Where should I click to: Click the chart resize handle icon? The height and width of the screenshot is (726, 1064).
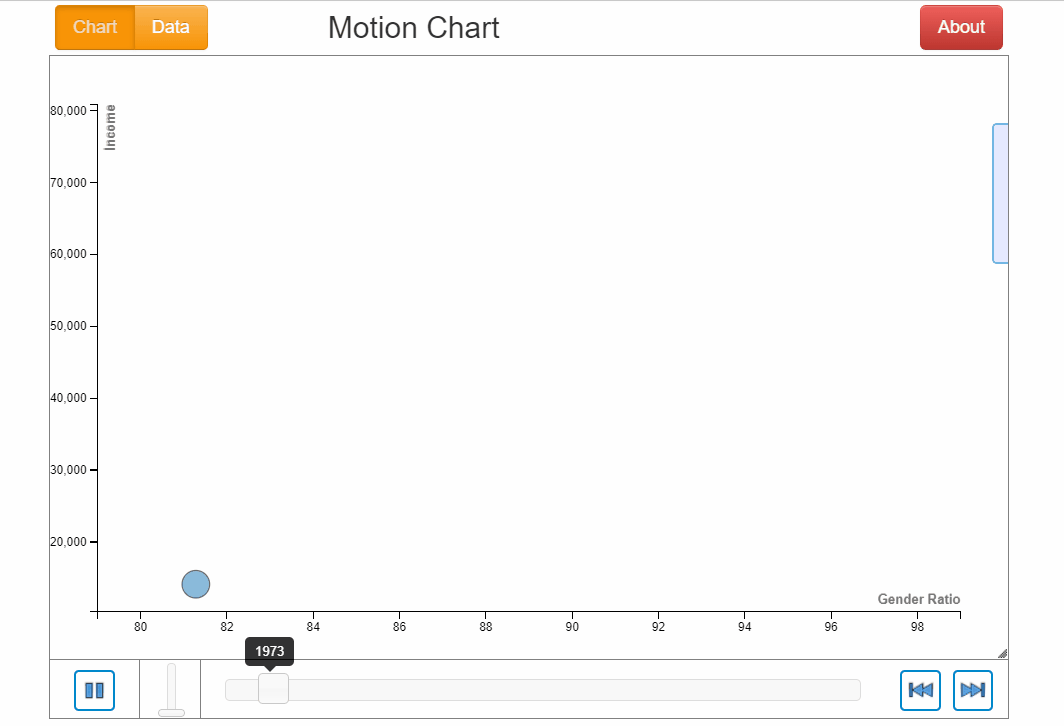tap(1002, 653)
